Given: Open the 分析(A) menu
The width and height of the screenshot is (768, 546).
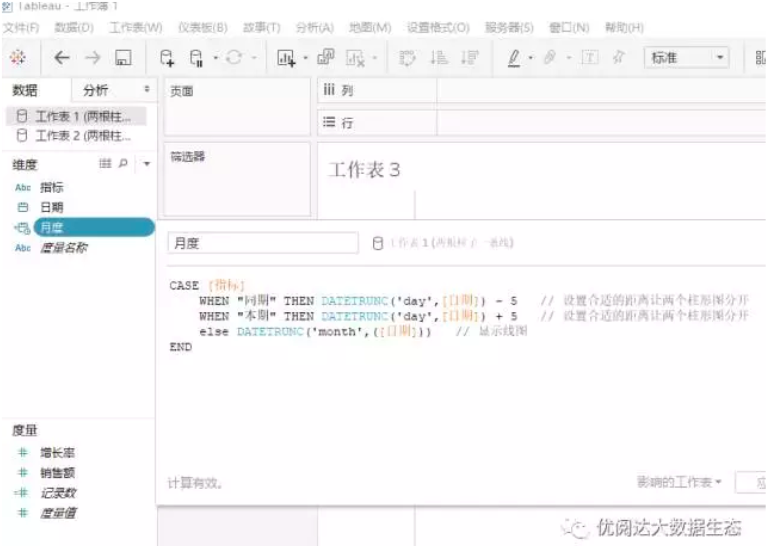Looking at the screenshot, I should pyautogui.click(x=314, y=27).
